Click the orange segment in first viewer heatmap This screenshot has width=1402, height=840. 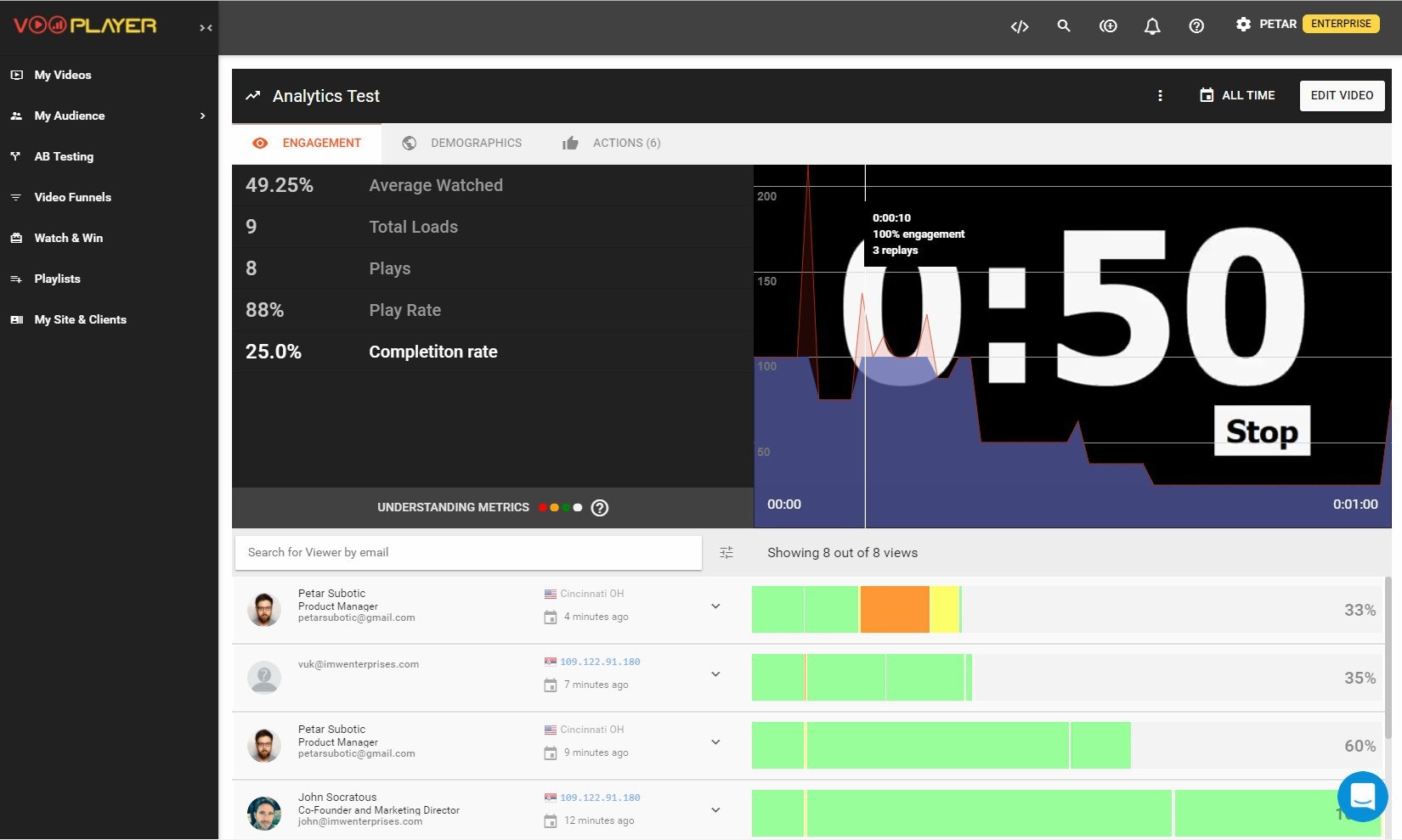(x=895, y=610)
